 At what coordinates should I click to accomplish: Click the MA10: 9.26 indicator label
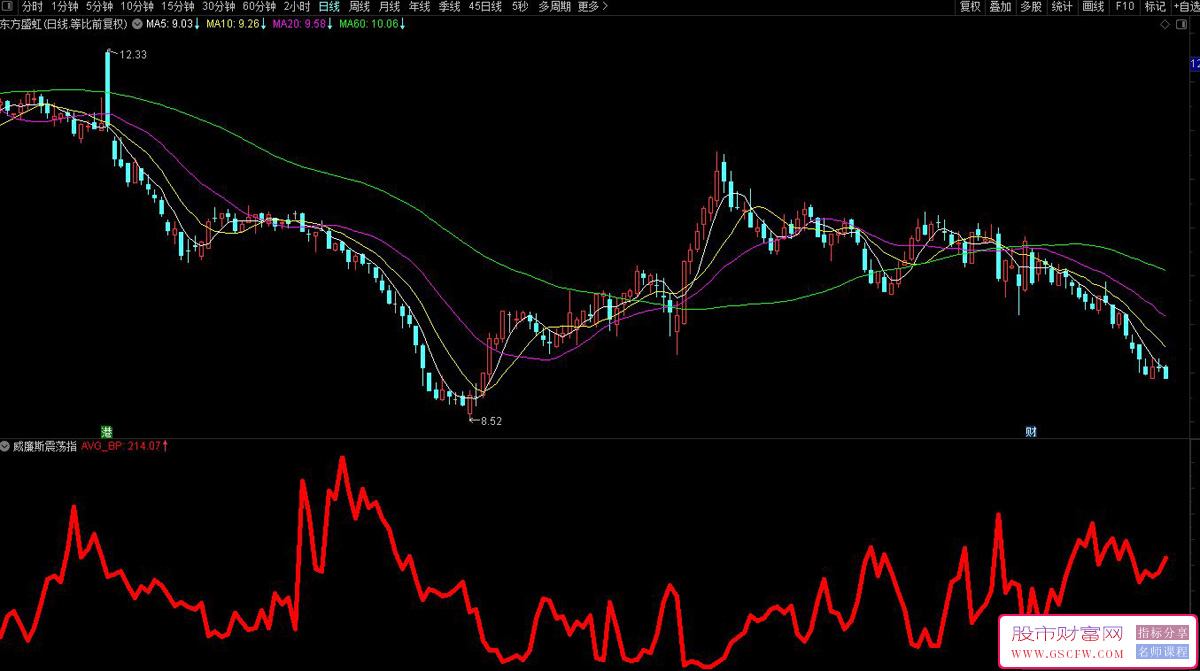click(x=235, y=23)
